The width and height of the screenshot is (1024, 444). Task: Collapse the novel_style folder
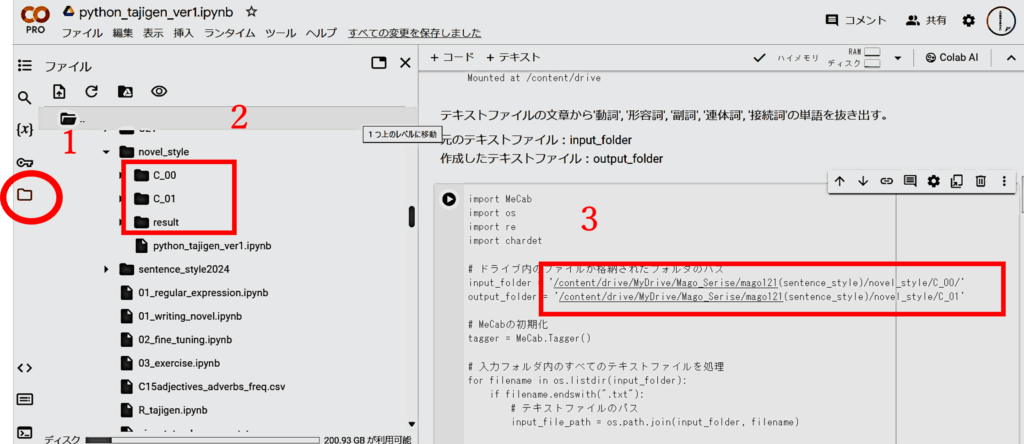(106, 152)
